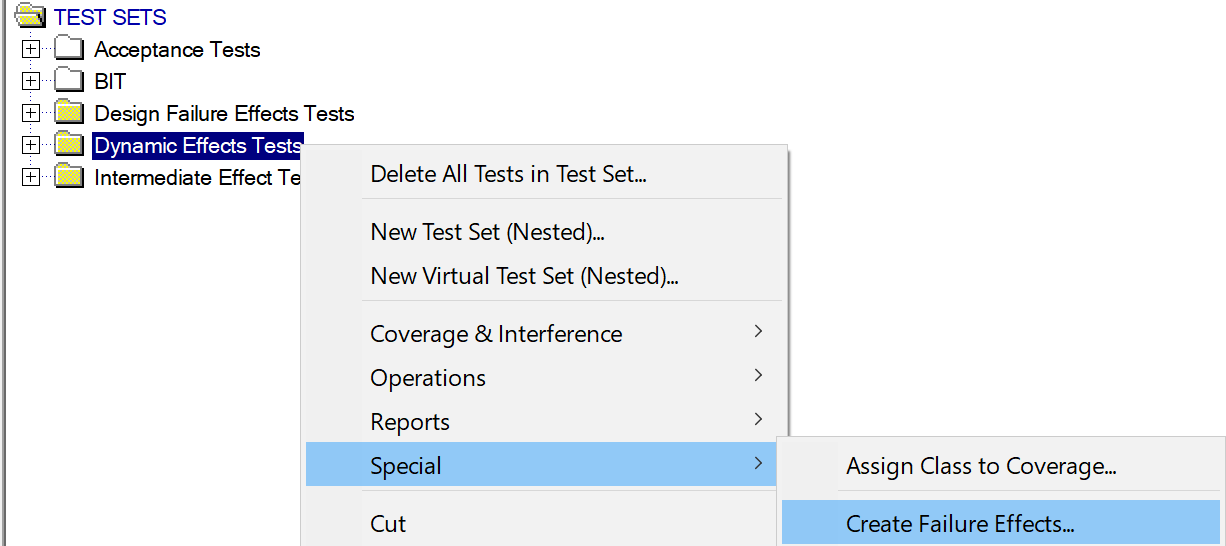Click the BIT white folder icon
This screenshot has width=1226, height=546.
point(69,80)
